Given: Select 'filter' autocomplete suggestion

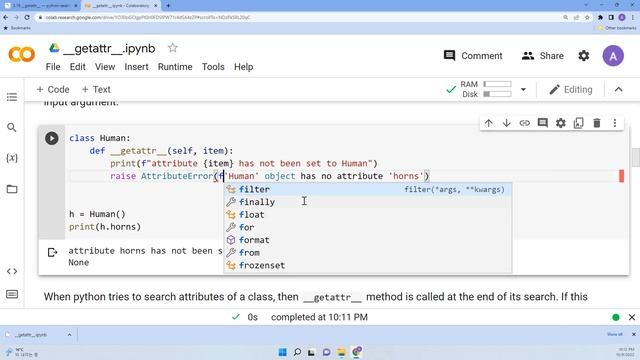Looking at the screenshot, I should coord(368,189).
